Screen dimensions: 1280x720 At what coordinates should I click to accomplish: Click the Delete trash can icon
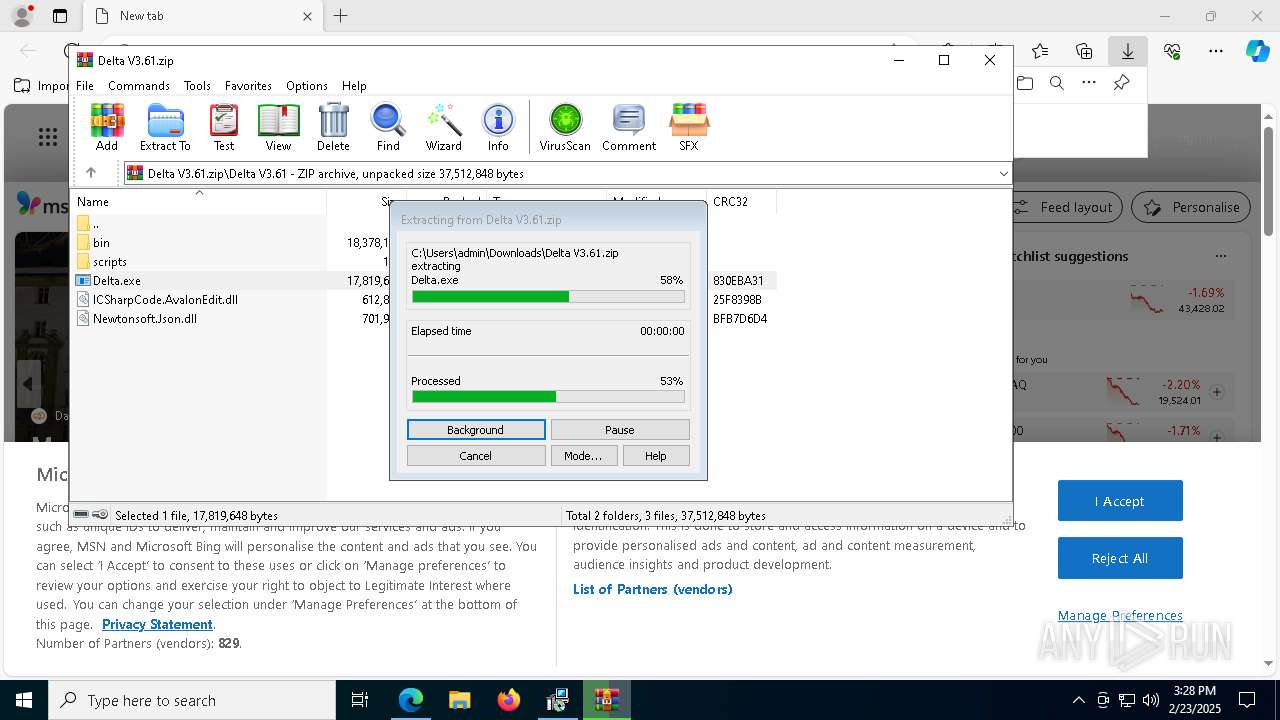333,127
